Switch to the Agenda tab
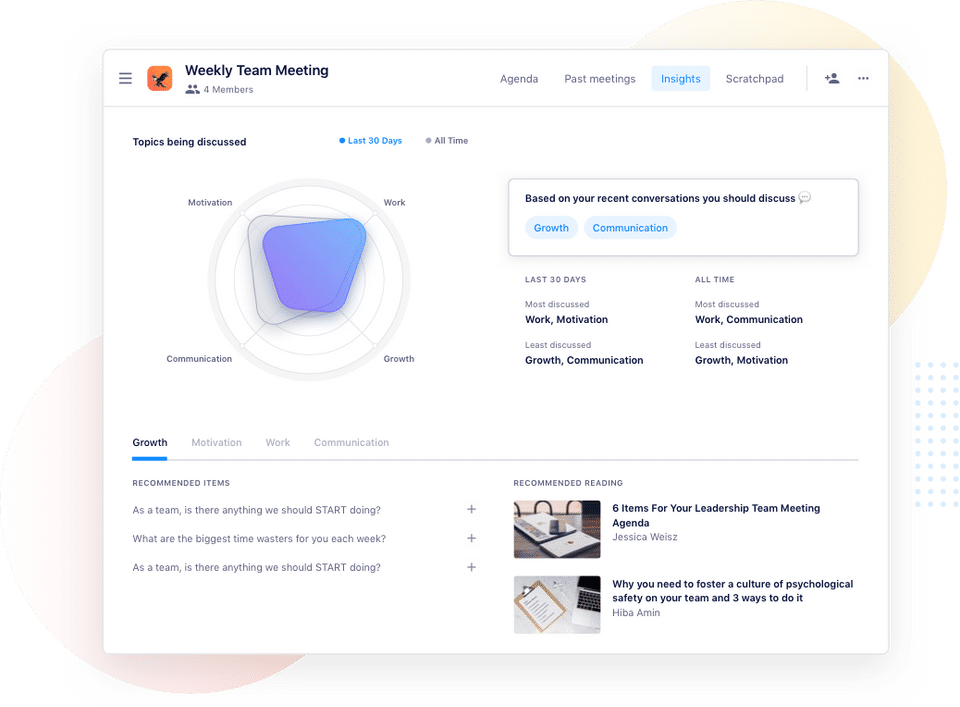The width and height of the screenshot is (960, 707). 519,78
